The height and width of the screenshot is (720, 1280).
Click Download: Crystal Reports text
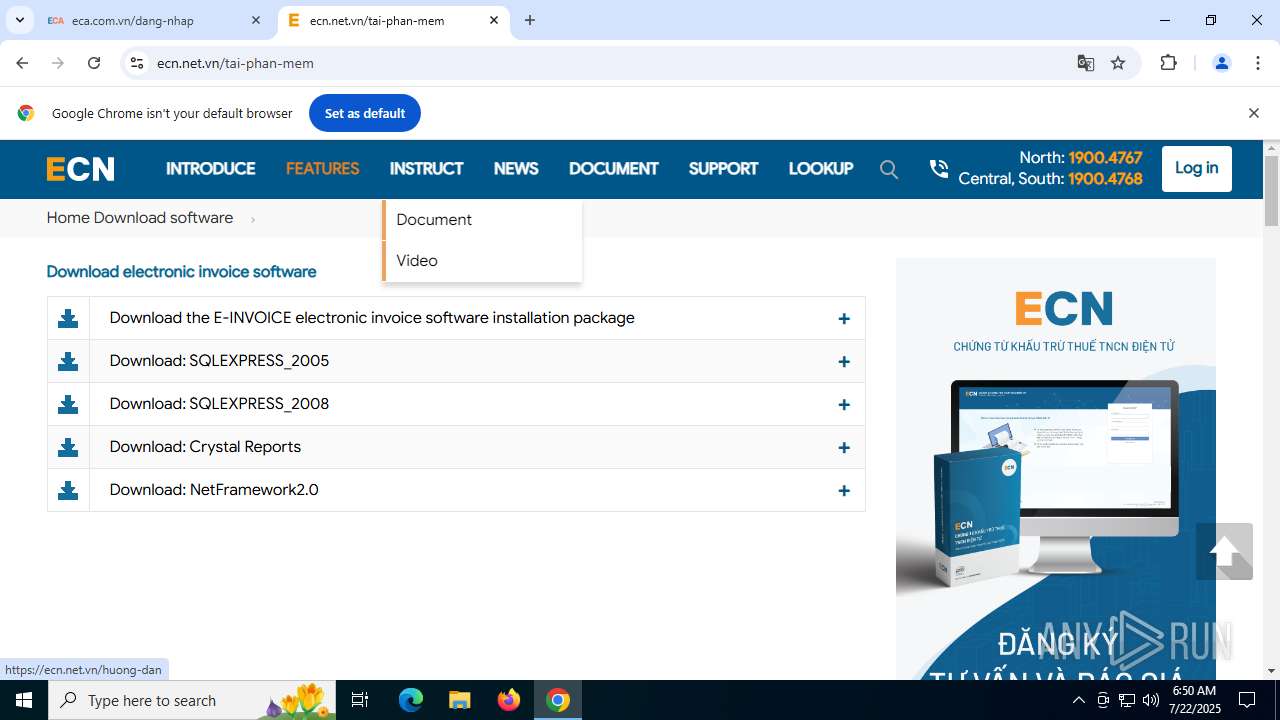coord(205,447)
